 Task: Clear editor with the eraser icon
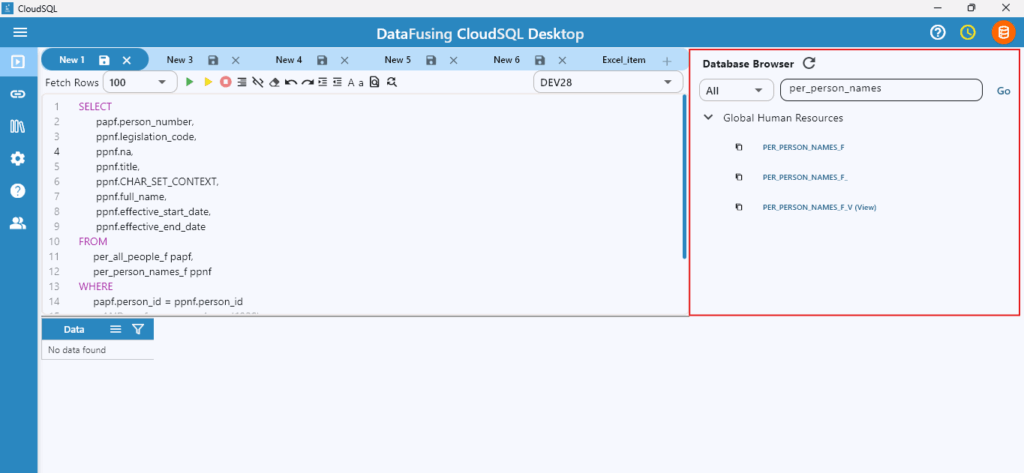pyautogui.click(x=275, y=82)
